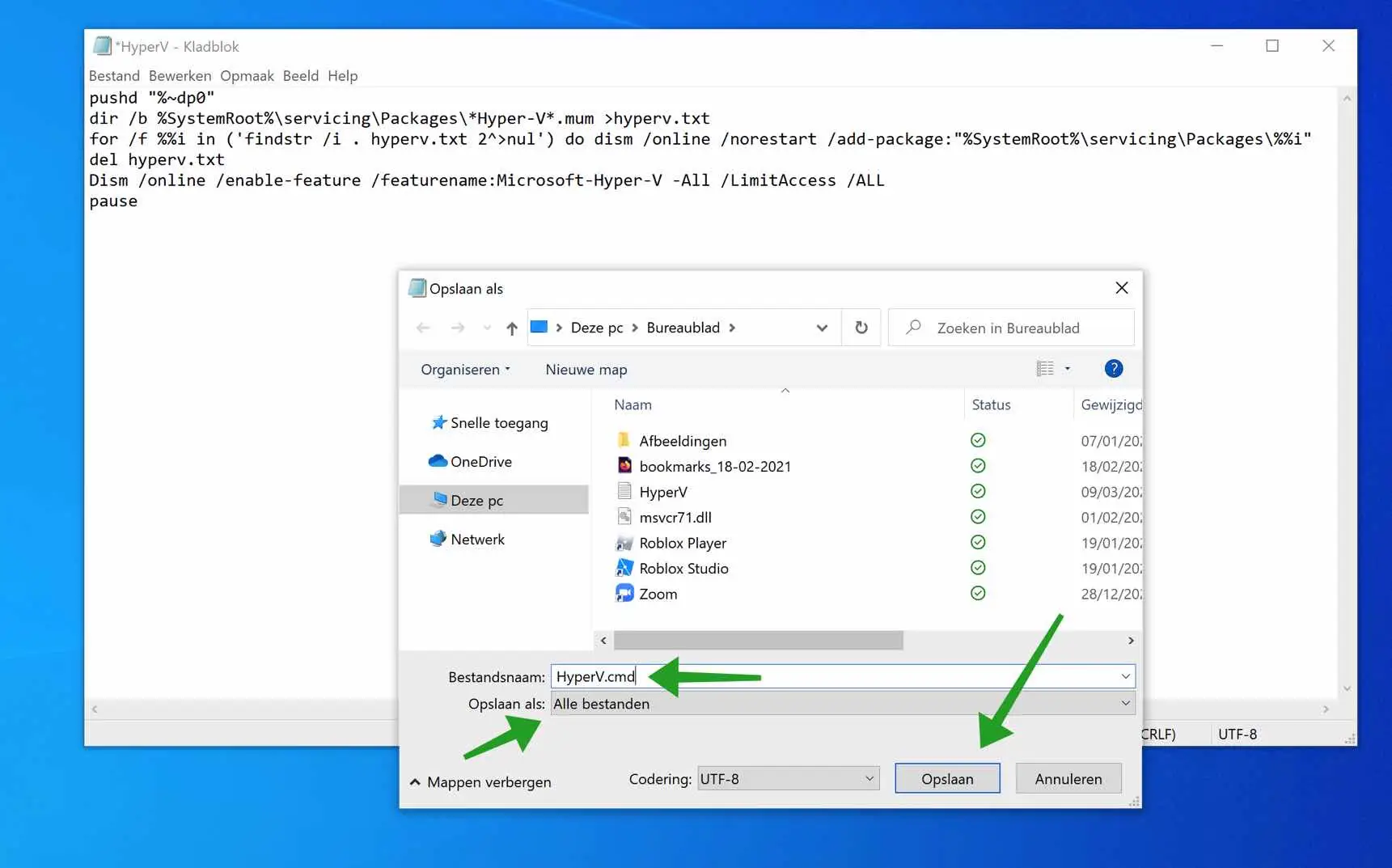Image resolution: width=1392 pixels, height=868 pixels.
Task: Click sync status icon for the msvcr71.dll row
Action: point(978,516)
